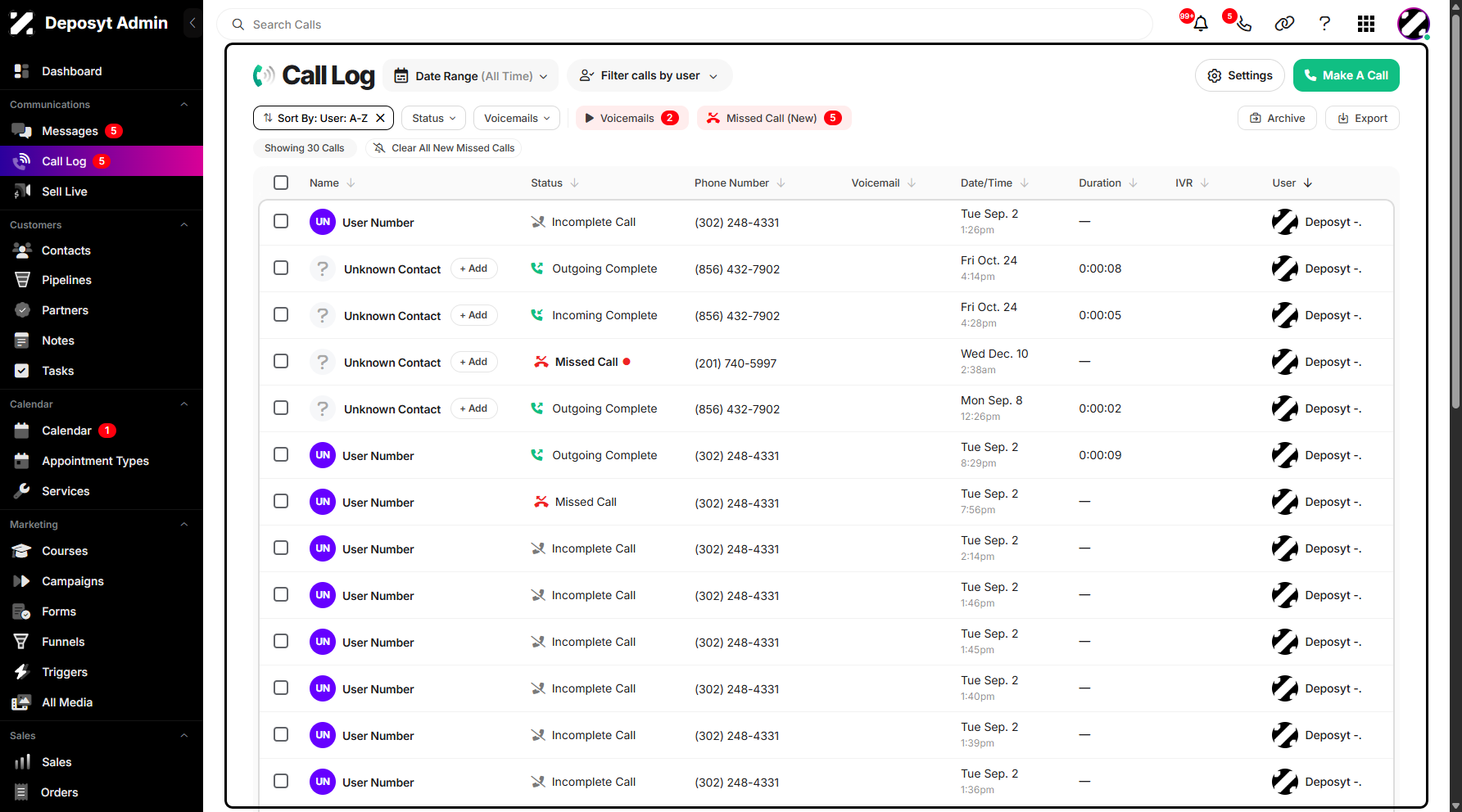Screen dimensions: 1462x812
Task: Click the question mark avatar on the Missed Call 2:38am row
Action: tap(323, 362)
